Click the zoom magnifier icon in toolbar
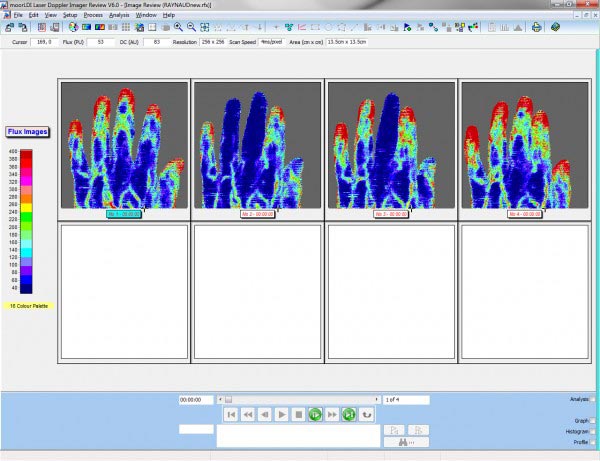The image size is (600, 461). [178, 27]
